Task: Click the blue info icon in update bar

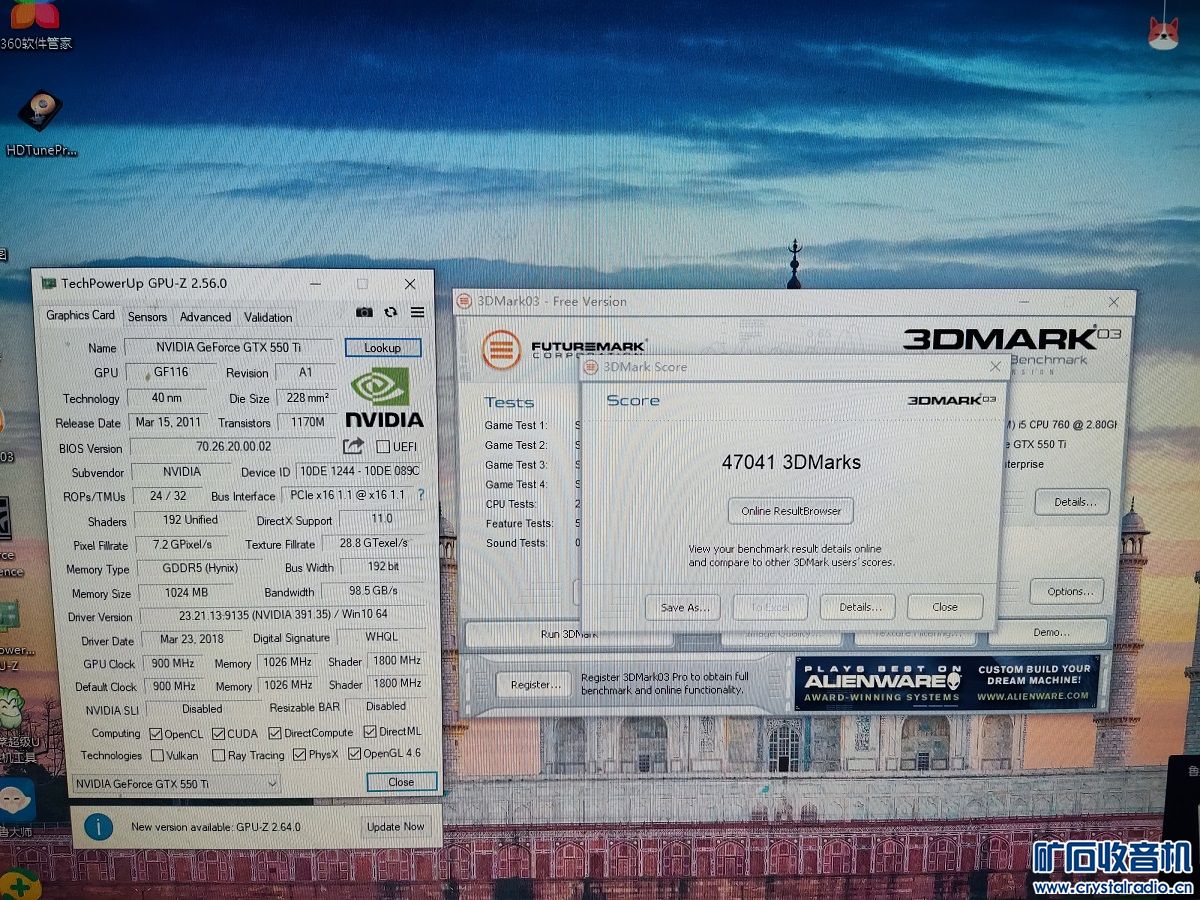Action: (x=98, y=827)
